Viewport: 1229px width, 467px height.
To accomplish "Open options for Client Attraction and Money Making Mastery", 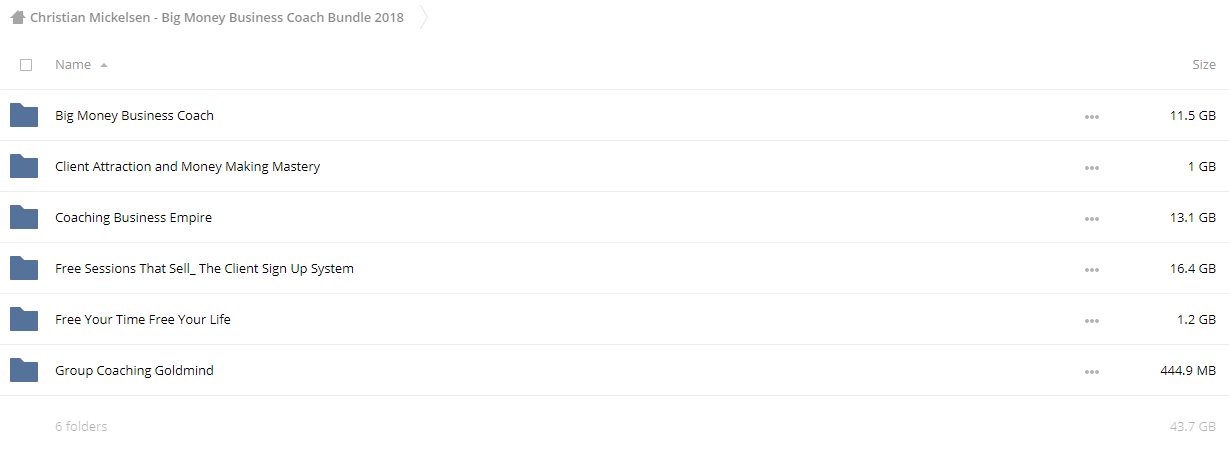I will pos(1091,168).
